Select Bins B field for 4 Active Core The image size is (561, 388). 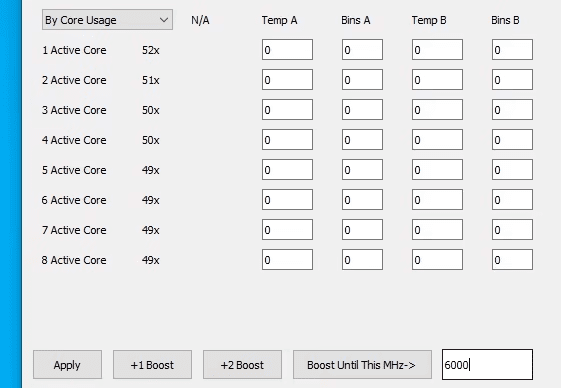(x=512, y=140)
